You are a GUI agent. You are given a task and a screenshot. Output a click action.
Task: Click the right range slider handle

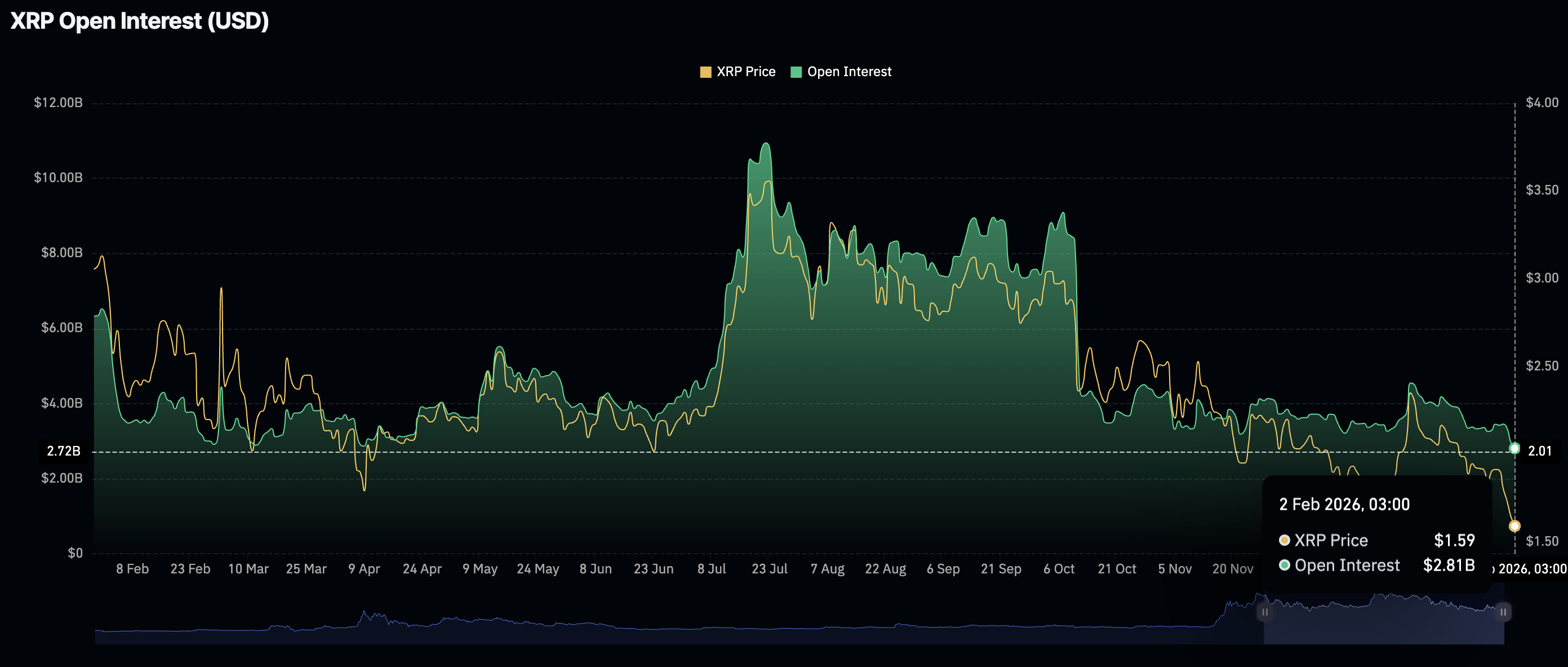(x=1503, y=612)
